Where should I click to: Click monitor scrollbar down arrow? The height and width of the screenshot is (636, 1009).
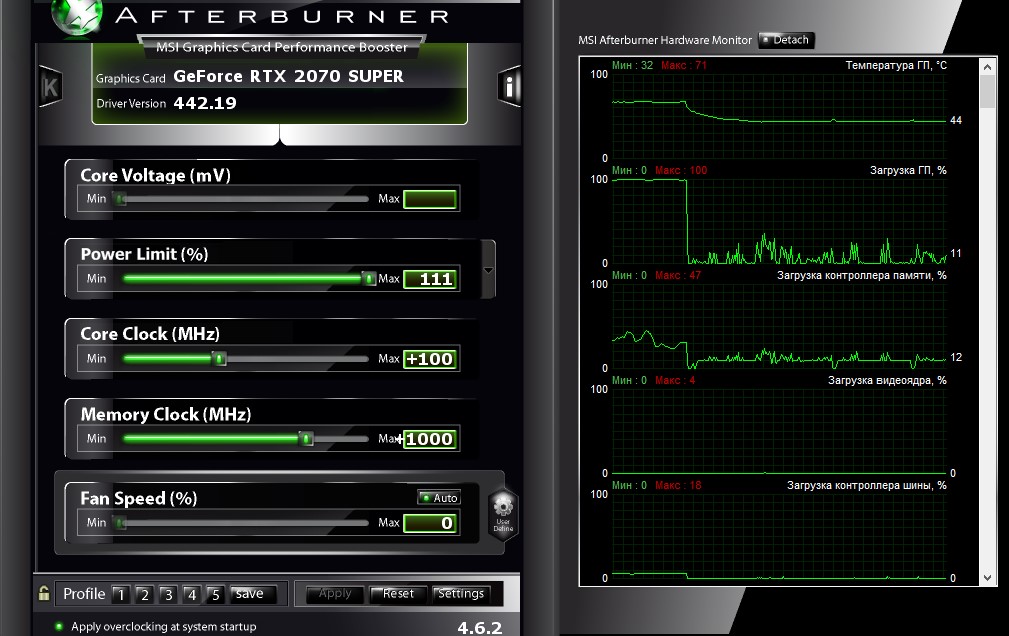pos(988,577)
